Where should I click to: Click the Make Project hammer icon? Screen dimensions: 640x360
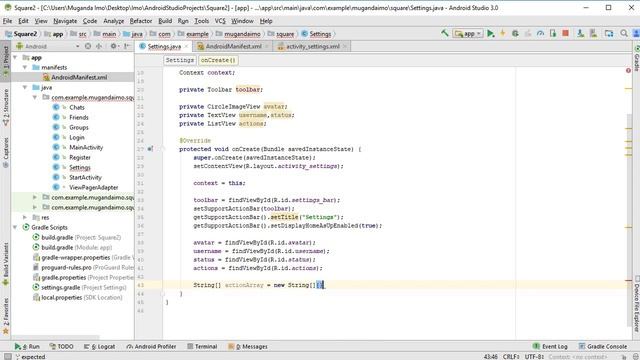pyautogui.click(x=444, y=33)
